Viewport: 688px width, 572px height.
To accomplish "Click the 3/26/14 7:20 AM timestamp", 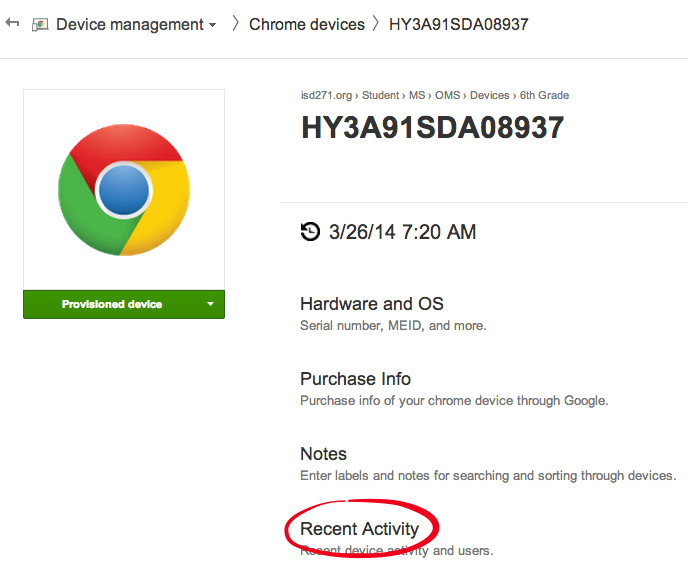I will 402,233.
